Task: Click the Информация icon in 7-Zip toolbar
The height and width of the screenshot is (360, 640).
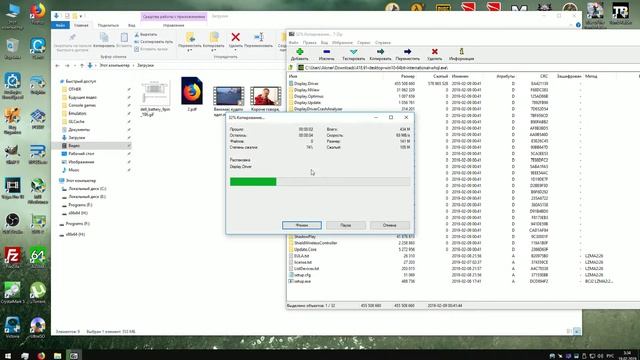Action: point(462,51)
